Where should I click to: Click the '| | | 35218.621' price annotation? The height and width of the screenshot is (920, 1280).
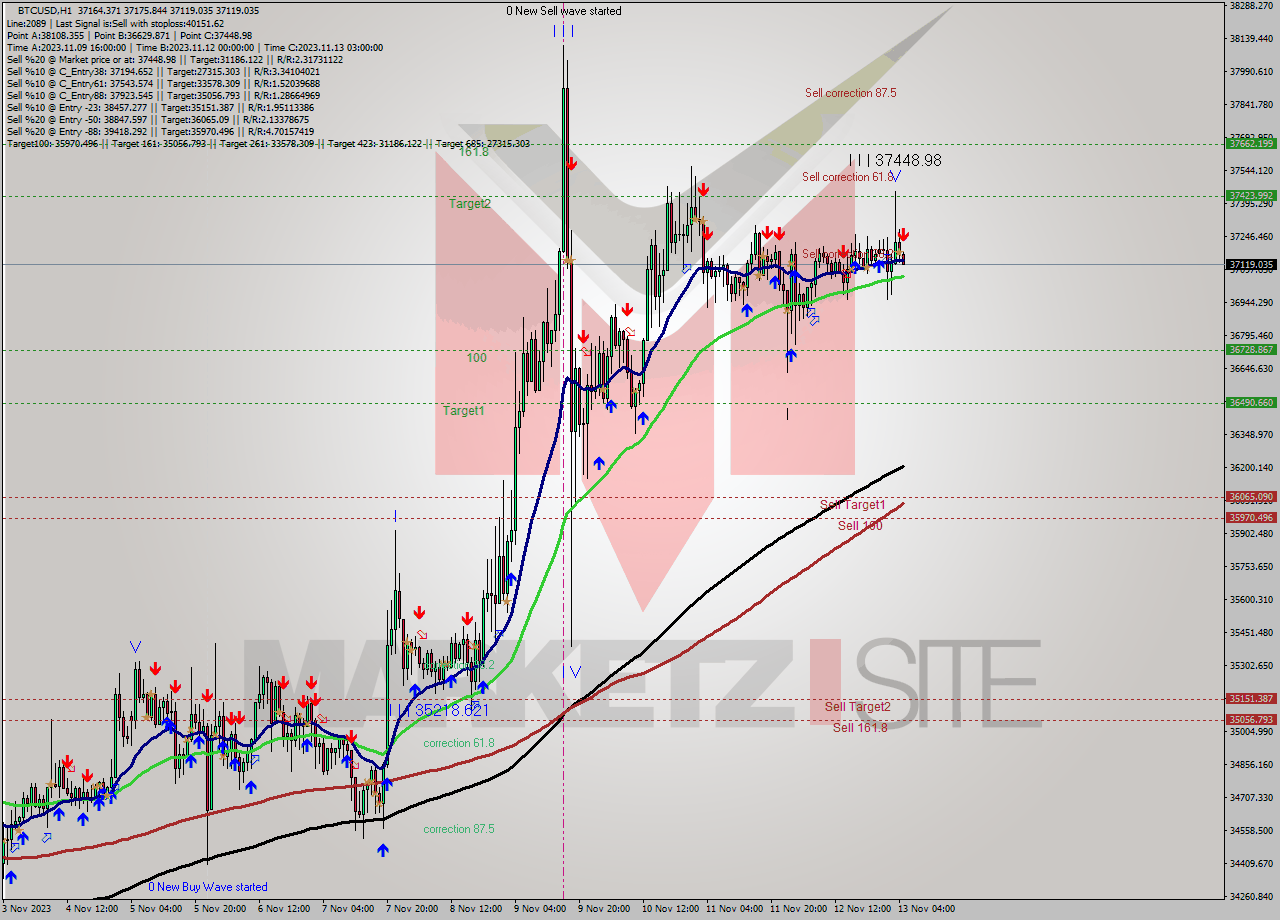[x=439, y=710]
